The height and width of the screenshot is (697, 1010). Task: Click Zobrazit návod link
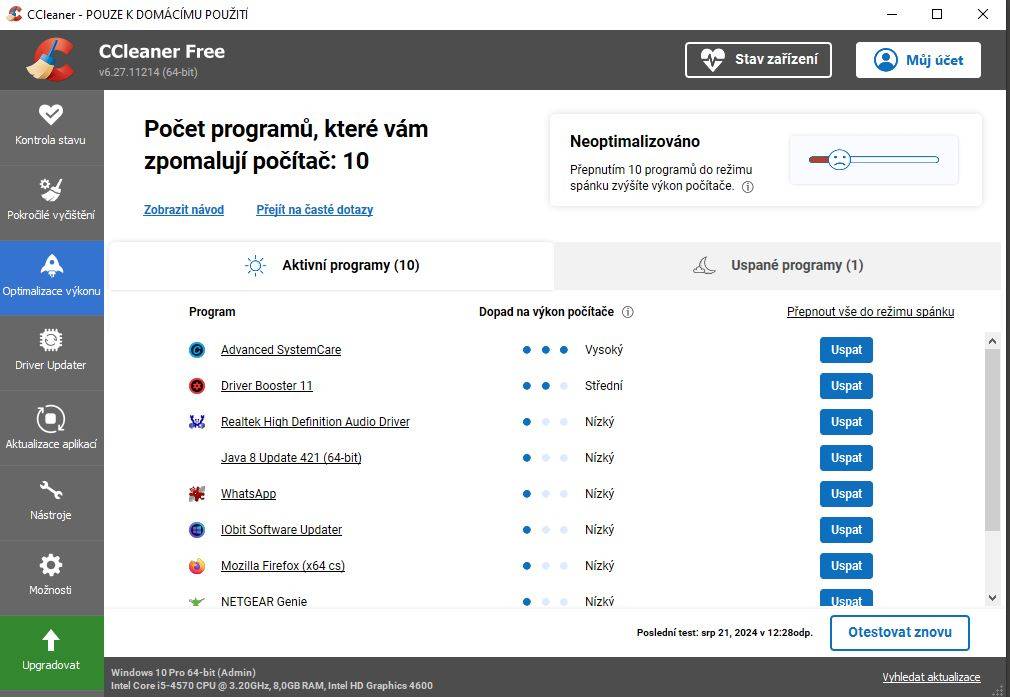[x=184, y=209]
